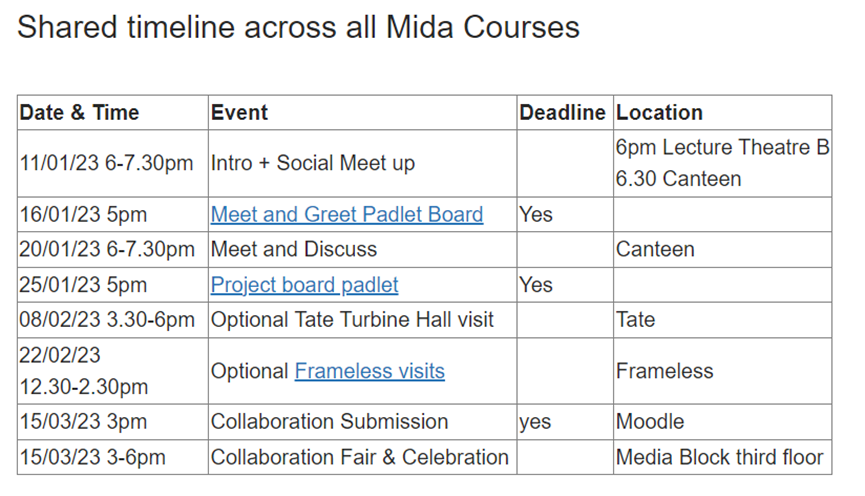Viewport: 865px width, 496px height.
Task: Click the Media Block third floor cell
Action: click(723, 457)
